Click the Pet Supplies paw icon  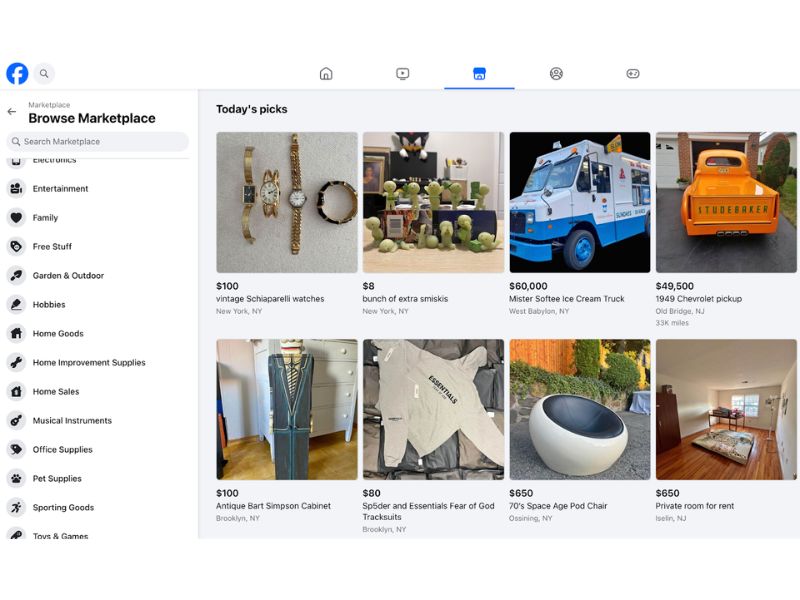pos(16,479)
